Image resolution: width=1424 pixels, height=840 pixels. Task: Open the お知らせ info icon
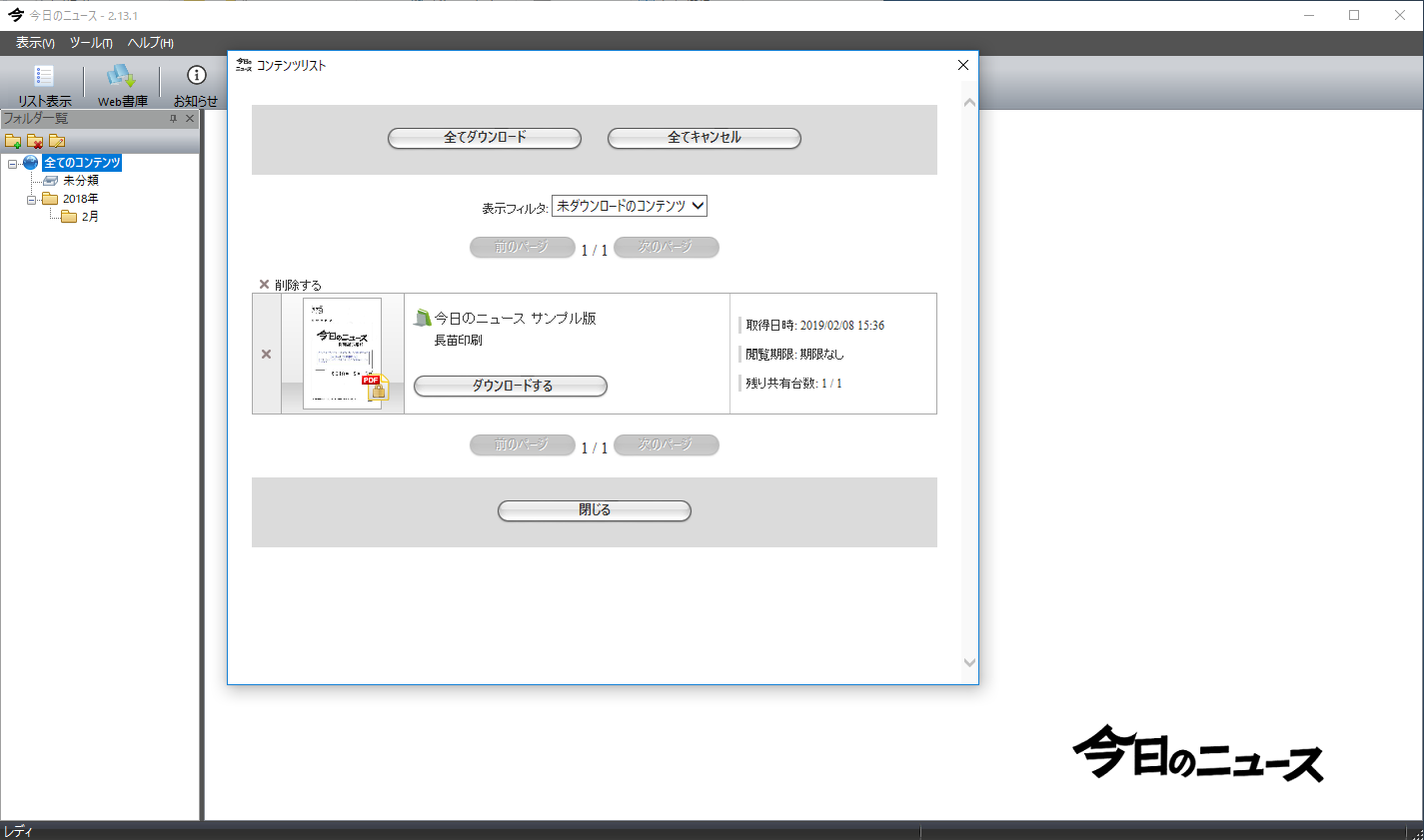click(x=196, y=76)
